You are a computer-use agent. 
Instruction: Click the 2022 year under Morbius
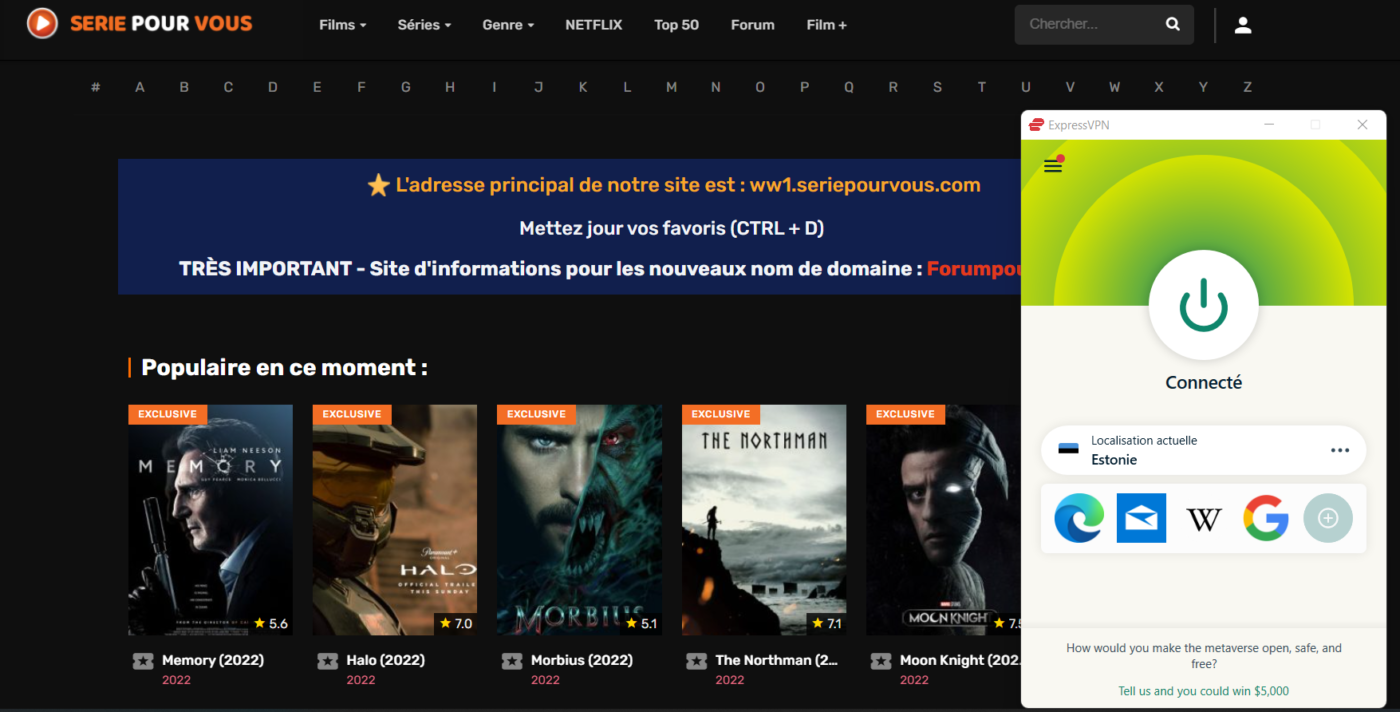click(545, 680)
